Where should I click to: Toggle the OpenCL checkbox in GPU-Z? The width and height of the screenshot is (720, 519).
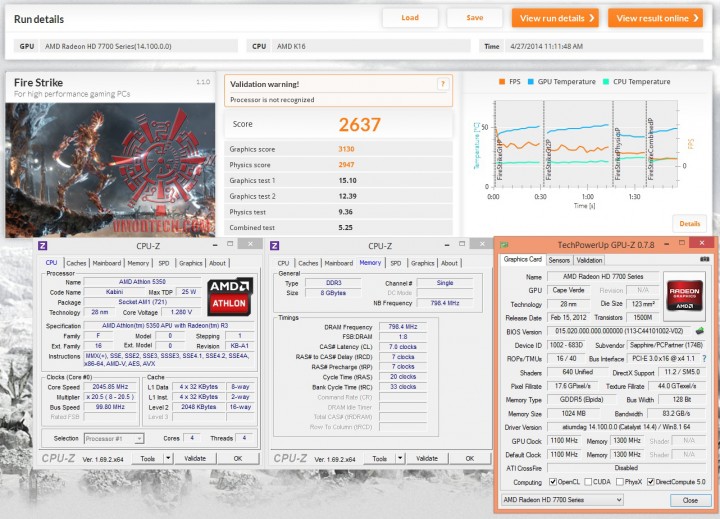pos(553,482)
